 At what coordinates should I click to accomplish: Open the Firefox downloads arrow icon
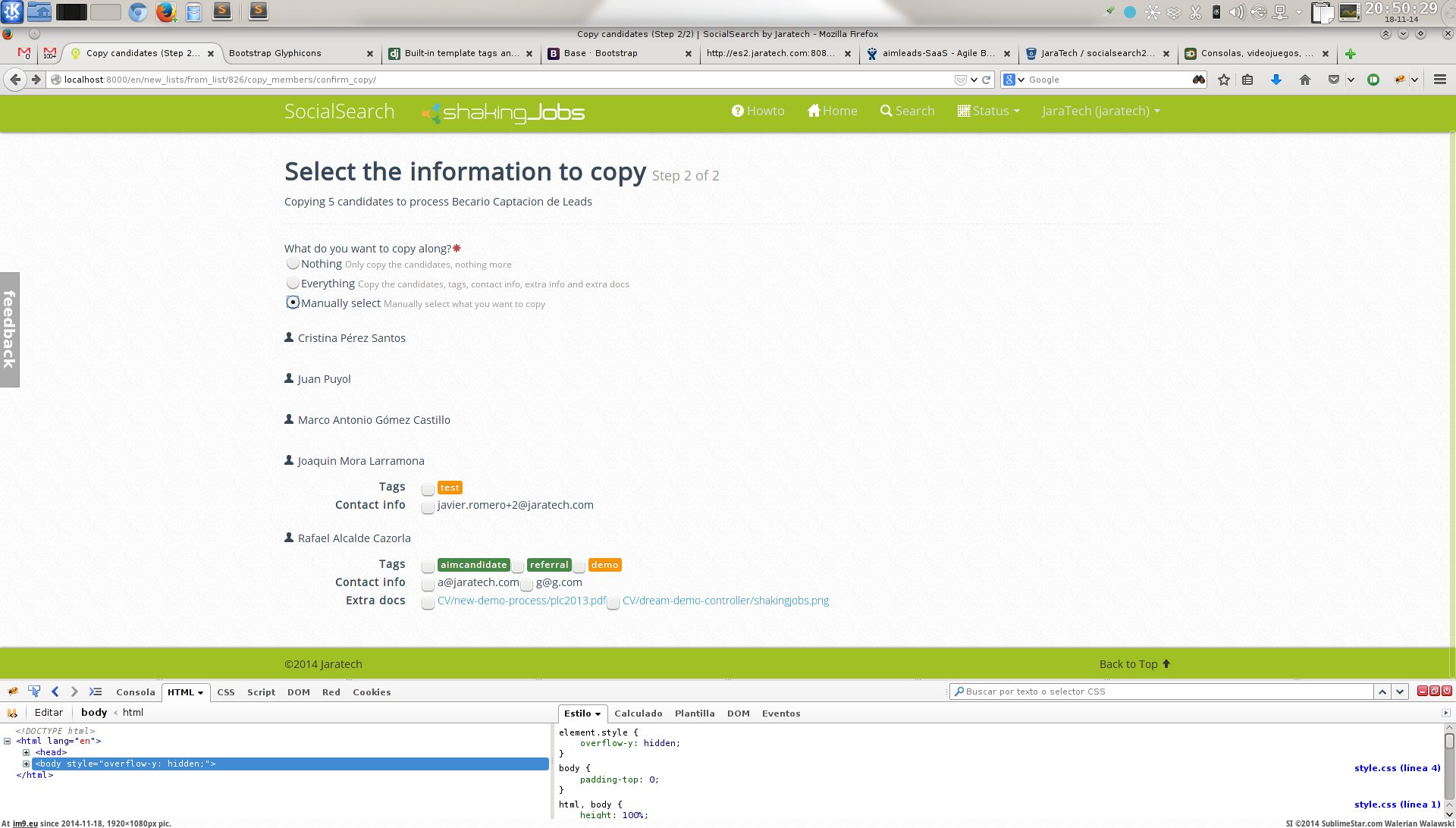pyautogui.click(x=1276, y=80)
